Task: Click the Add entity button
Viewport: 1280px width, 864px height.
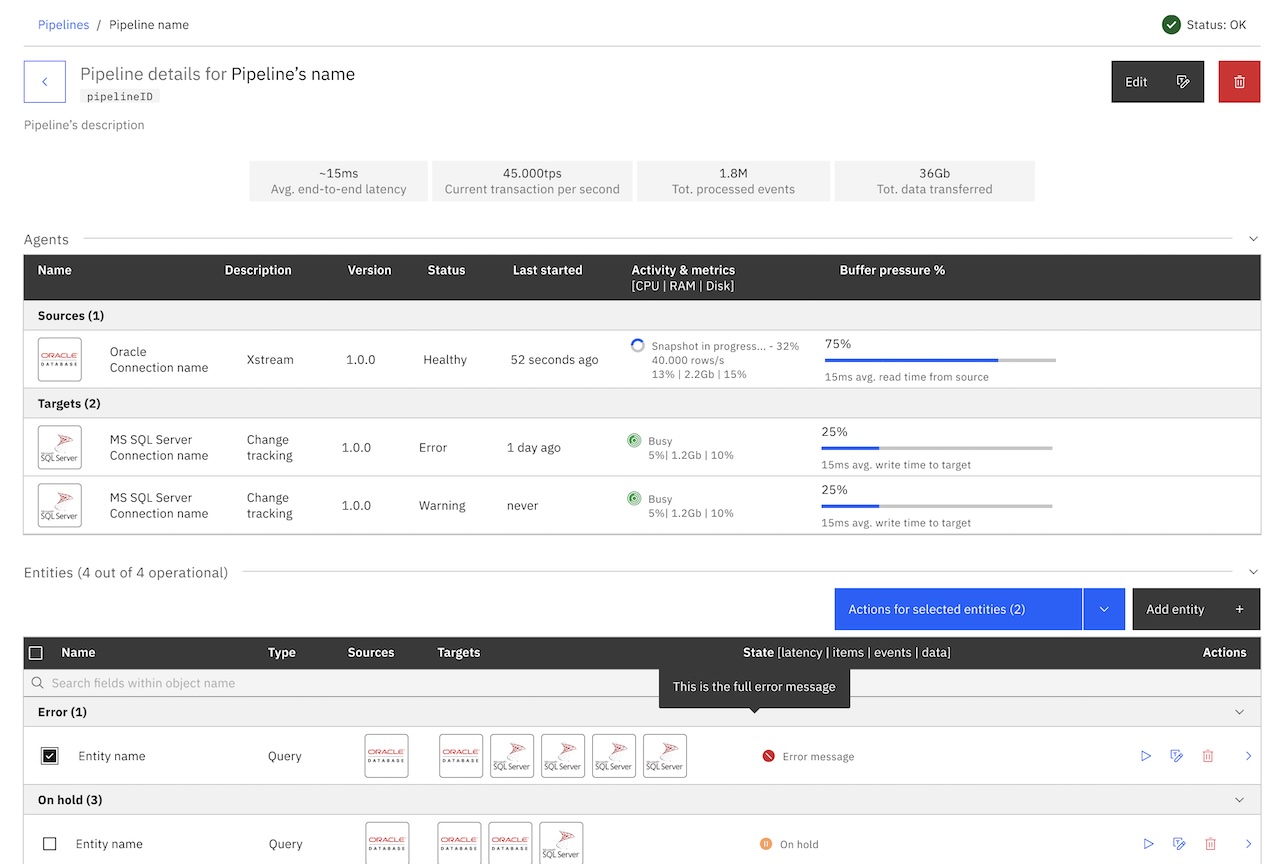Action: point(1196,609)
